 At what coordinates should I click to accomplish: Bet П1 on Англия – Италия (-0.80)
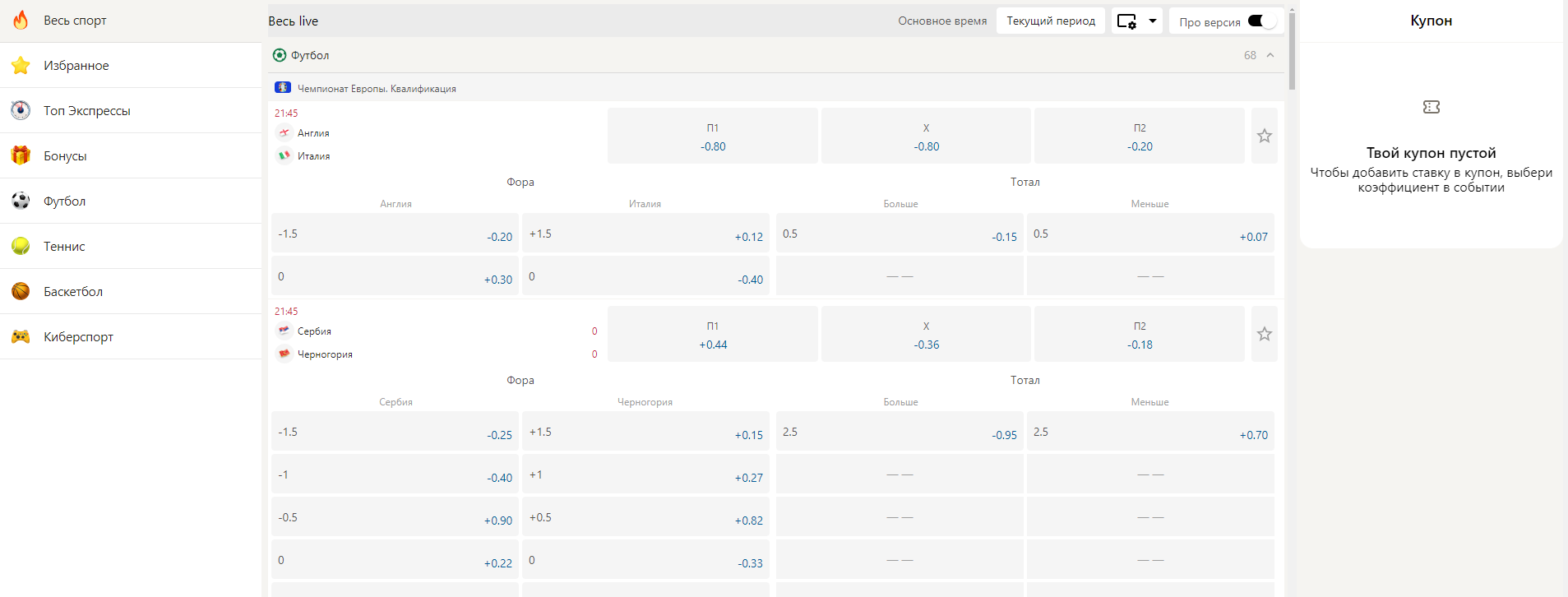coord(713,136)
